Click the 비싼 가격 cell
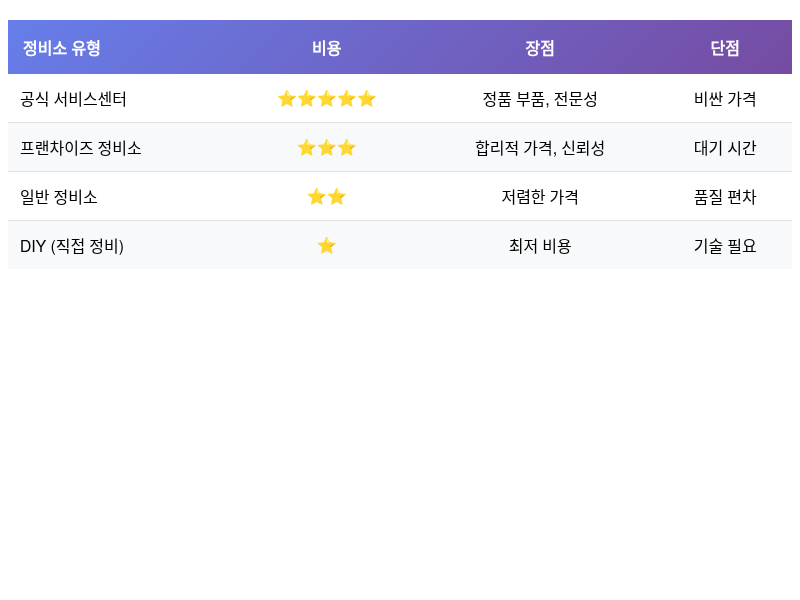800x600 pixels. 725,99
